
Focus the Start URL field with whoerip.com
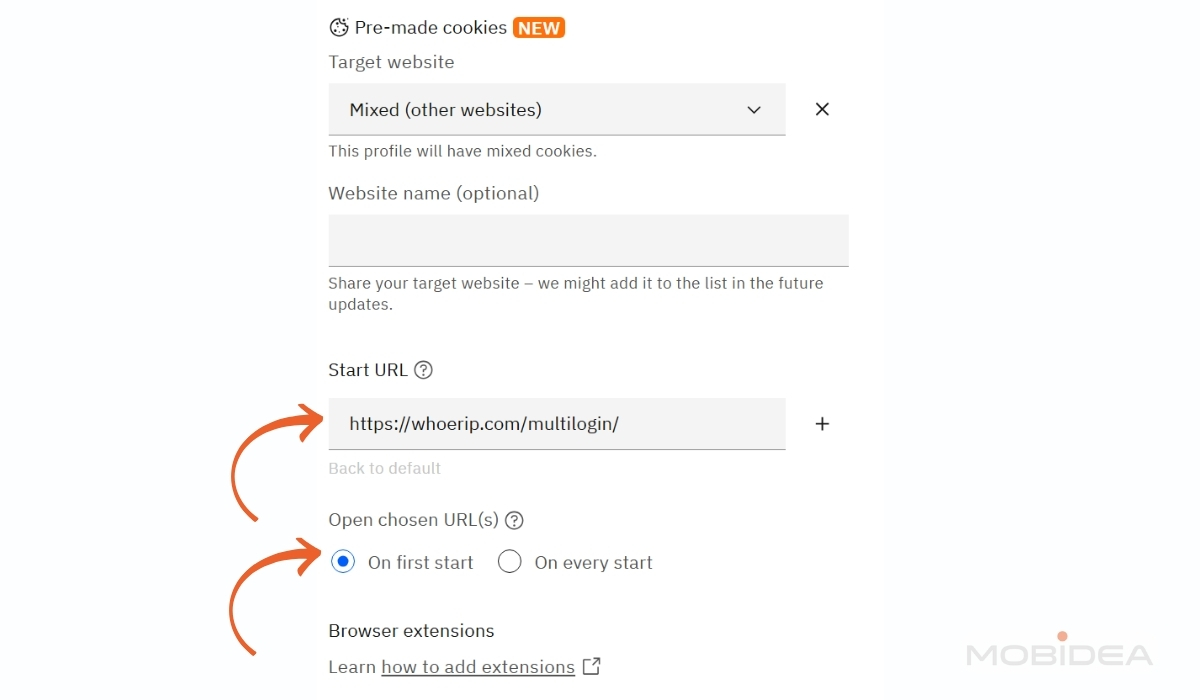tap(556, 424)
